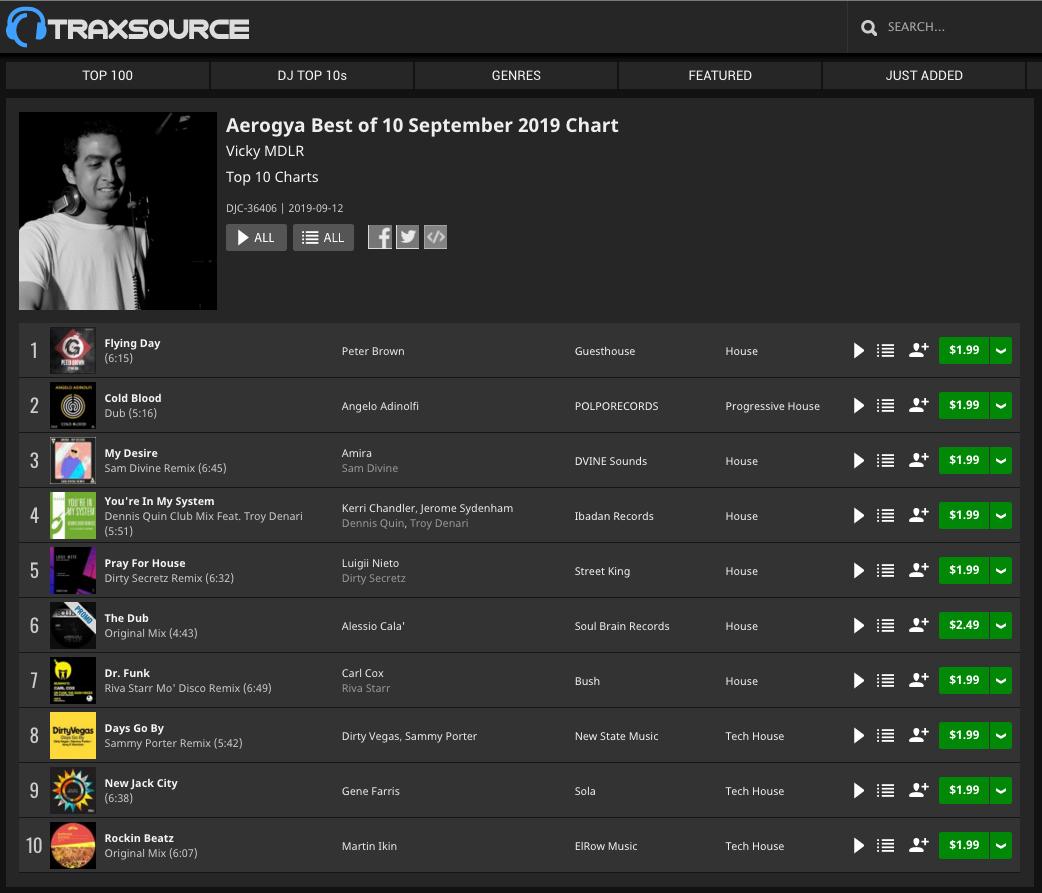Add Pray For House to queue
Screen dimensions: 1042x893
[x=885, y=571]
